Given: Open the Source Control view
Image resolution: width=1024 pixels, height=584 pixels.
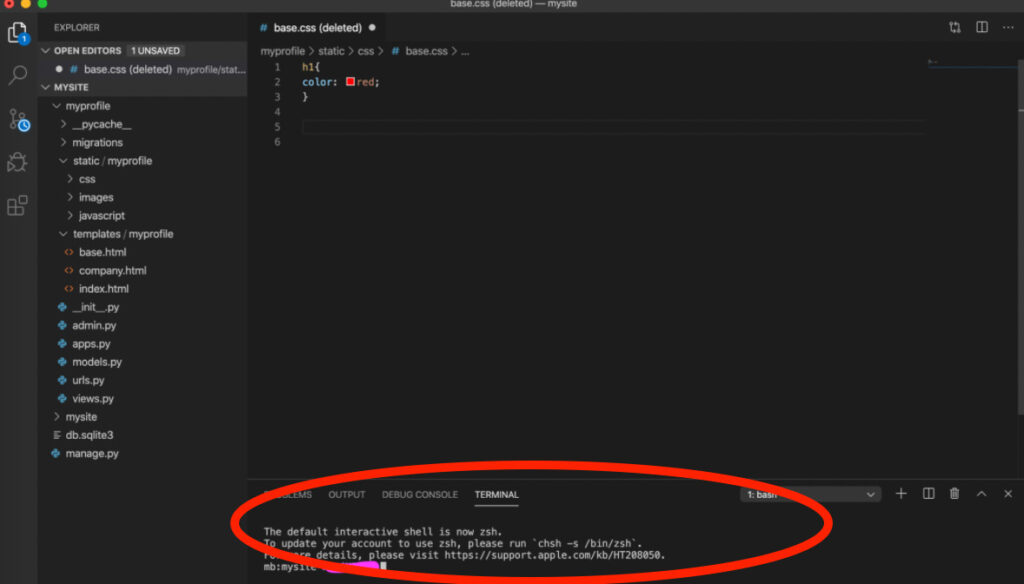Looking at the screenshot, I should tap(18, 120).
